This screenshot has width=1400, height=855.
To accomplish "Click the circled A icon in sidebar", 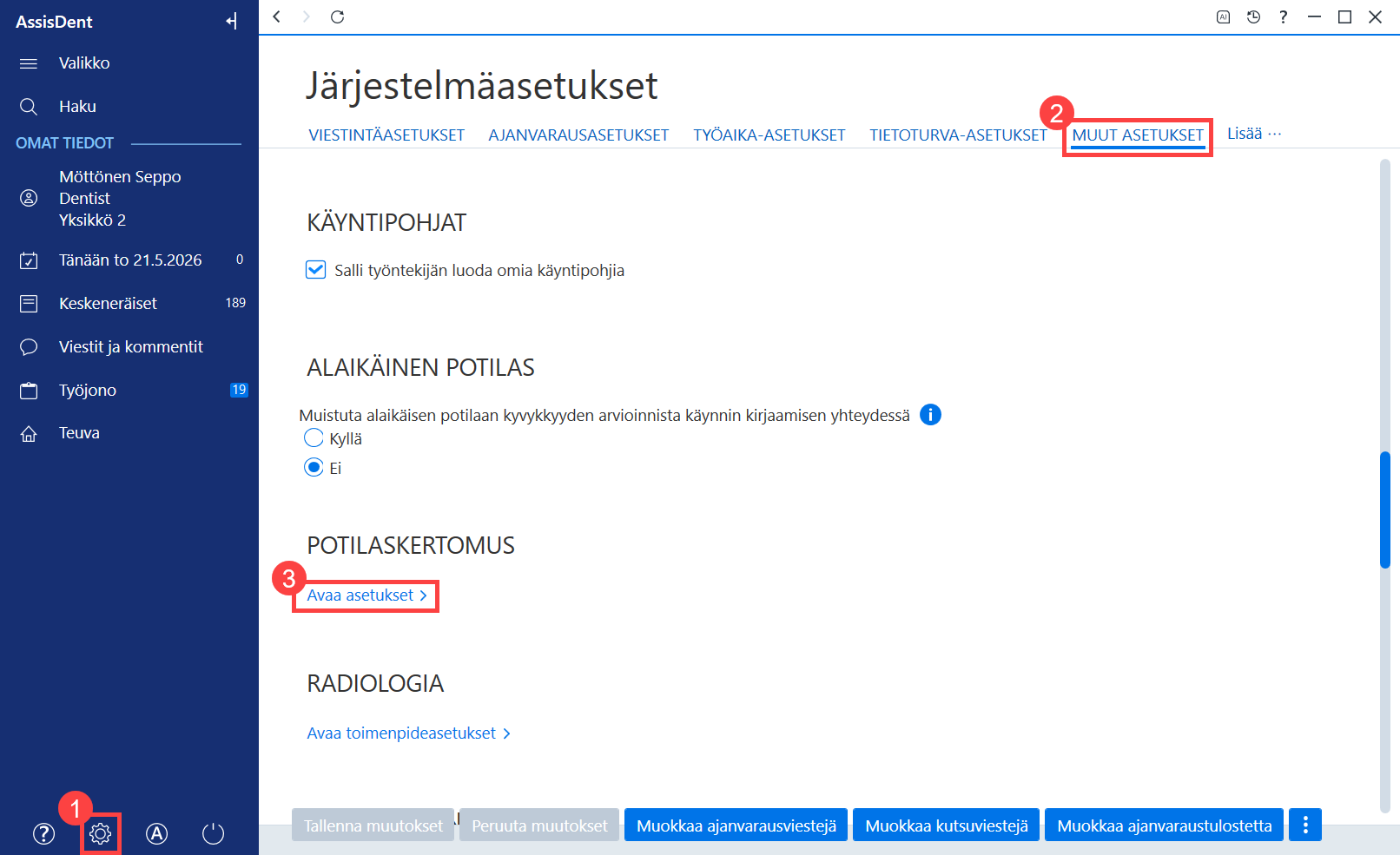I will (x=156, y=834).
